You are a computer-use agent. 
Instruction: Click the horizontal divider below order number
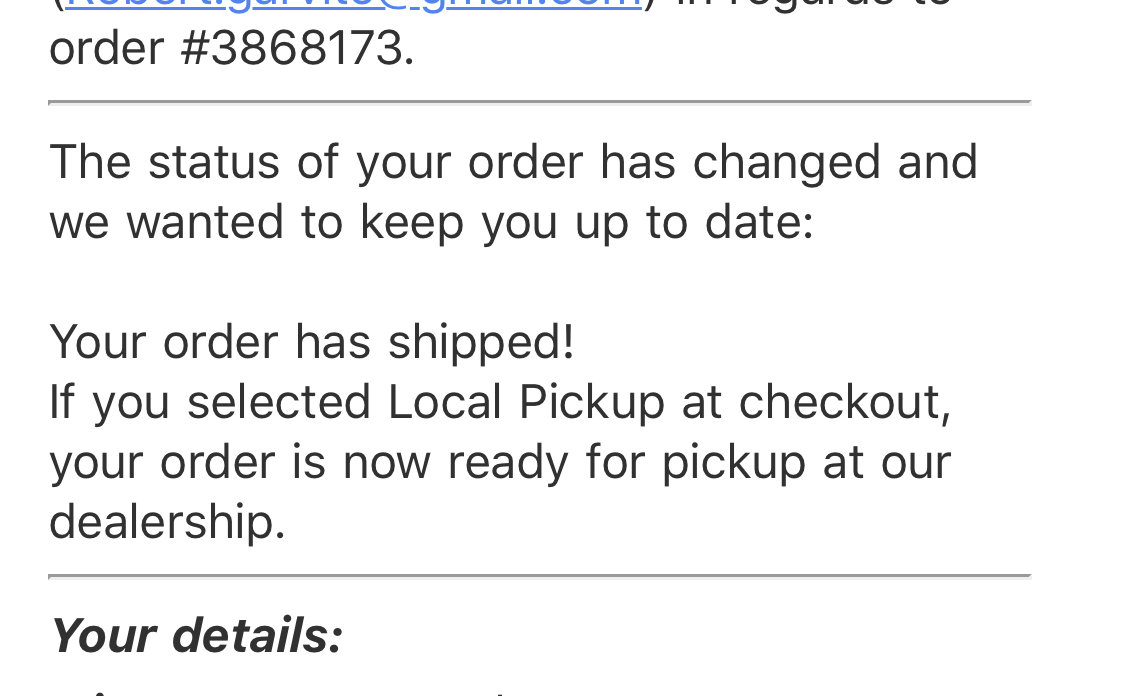tap(540, 103)
